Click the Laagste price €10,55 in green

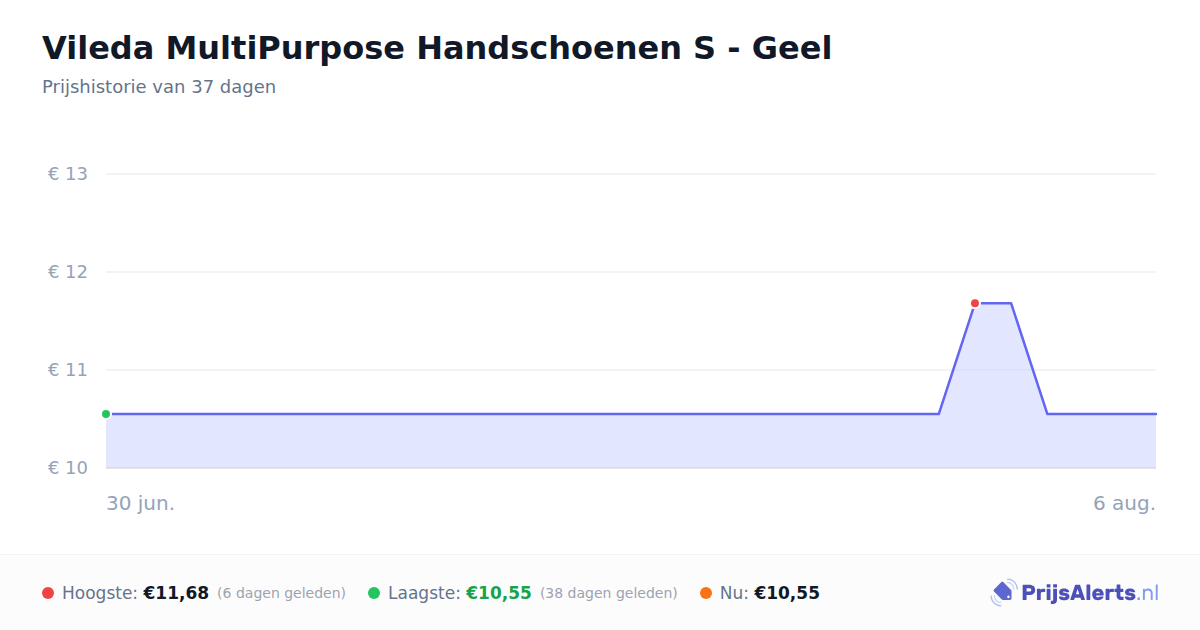pos(499,593)
